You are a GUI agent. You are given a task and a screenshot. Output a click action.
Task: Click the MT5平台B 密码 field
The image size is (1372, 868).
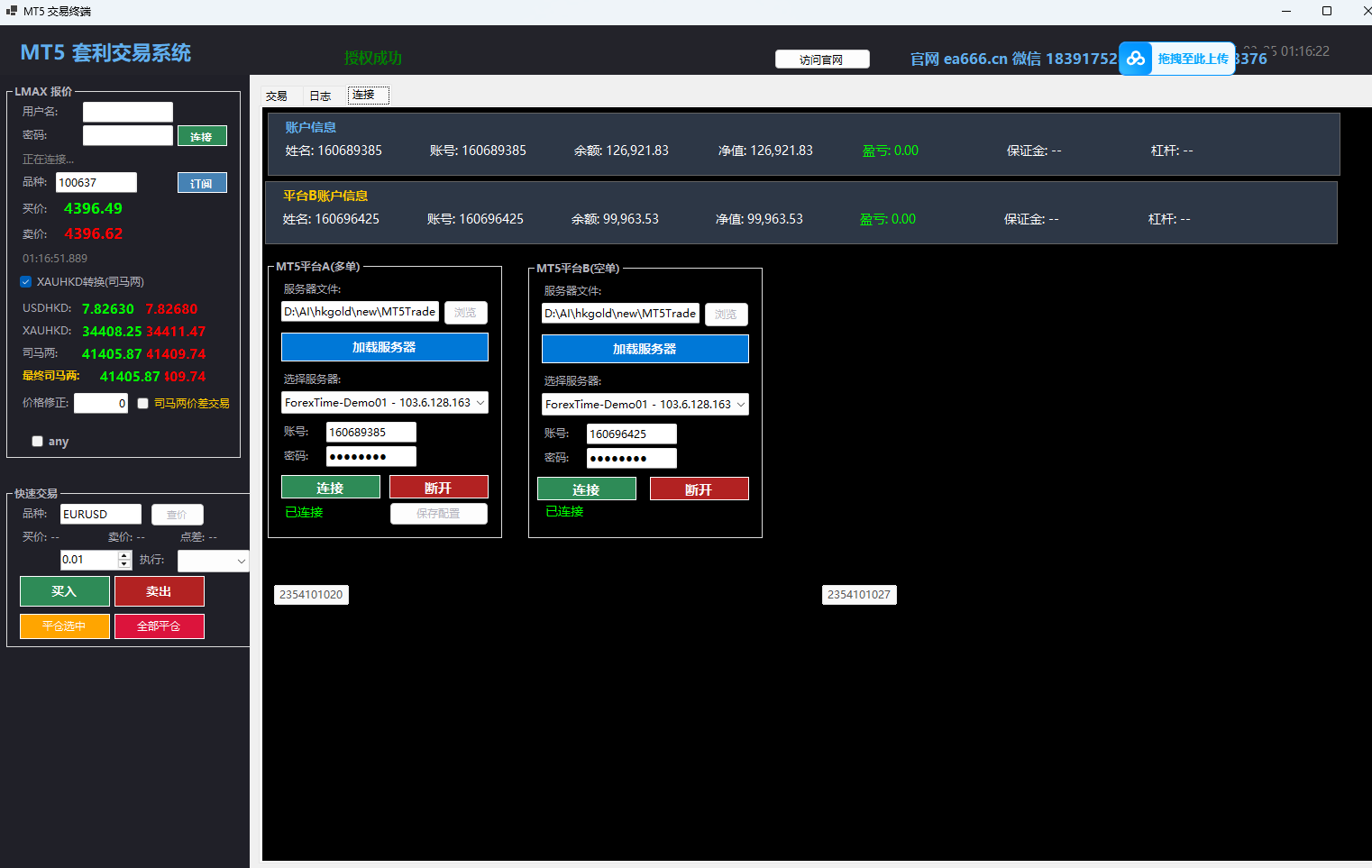point(632,459)
